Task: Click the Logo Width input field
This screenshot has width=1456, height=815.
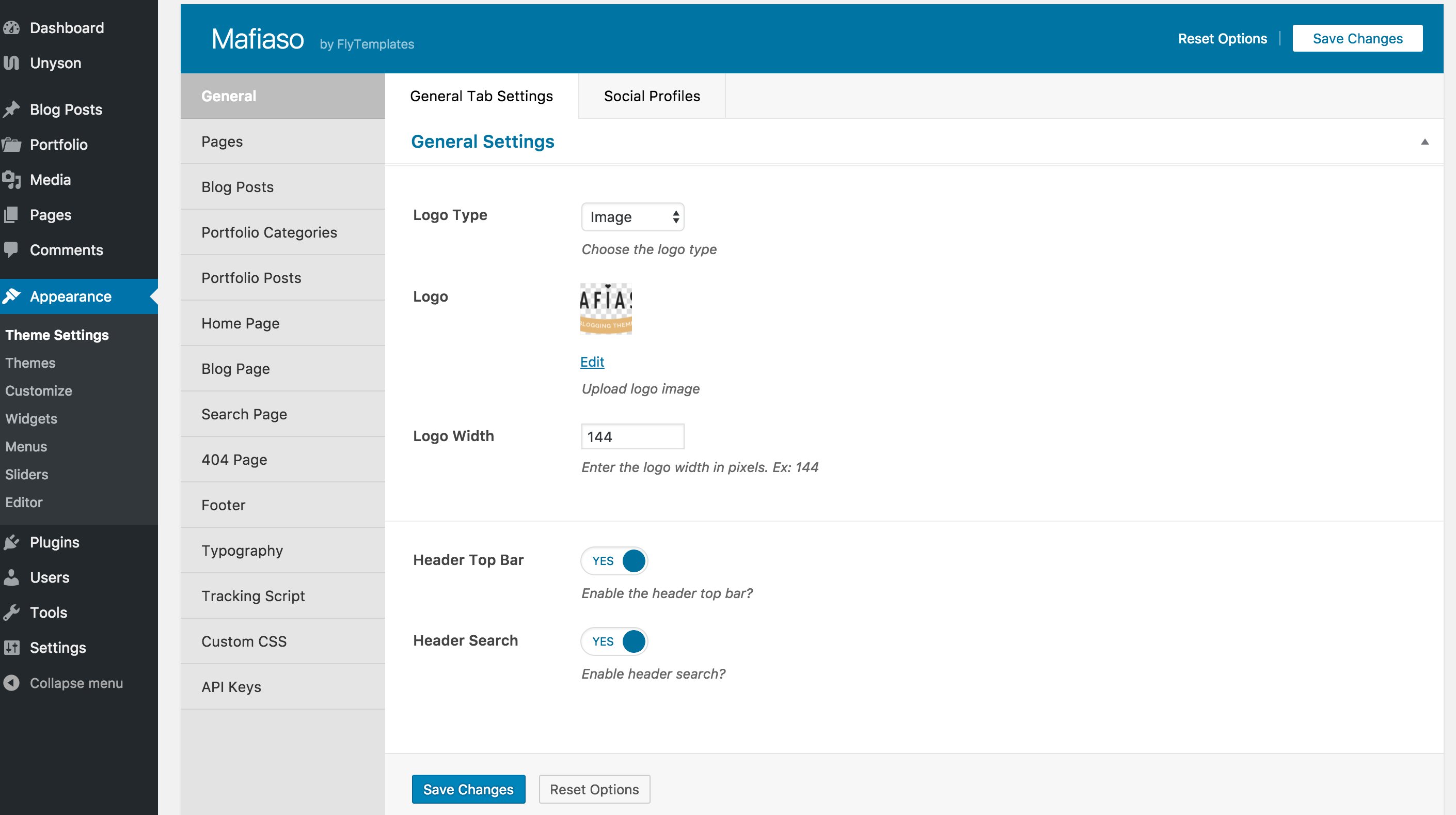Action: pos(632,436)
